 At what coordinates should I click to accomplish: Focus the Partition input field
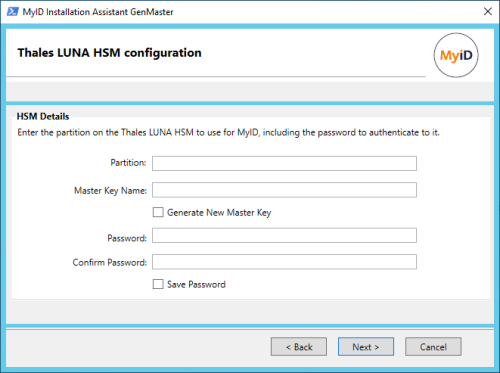point(284,163)
